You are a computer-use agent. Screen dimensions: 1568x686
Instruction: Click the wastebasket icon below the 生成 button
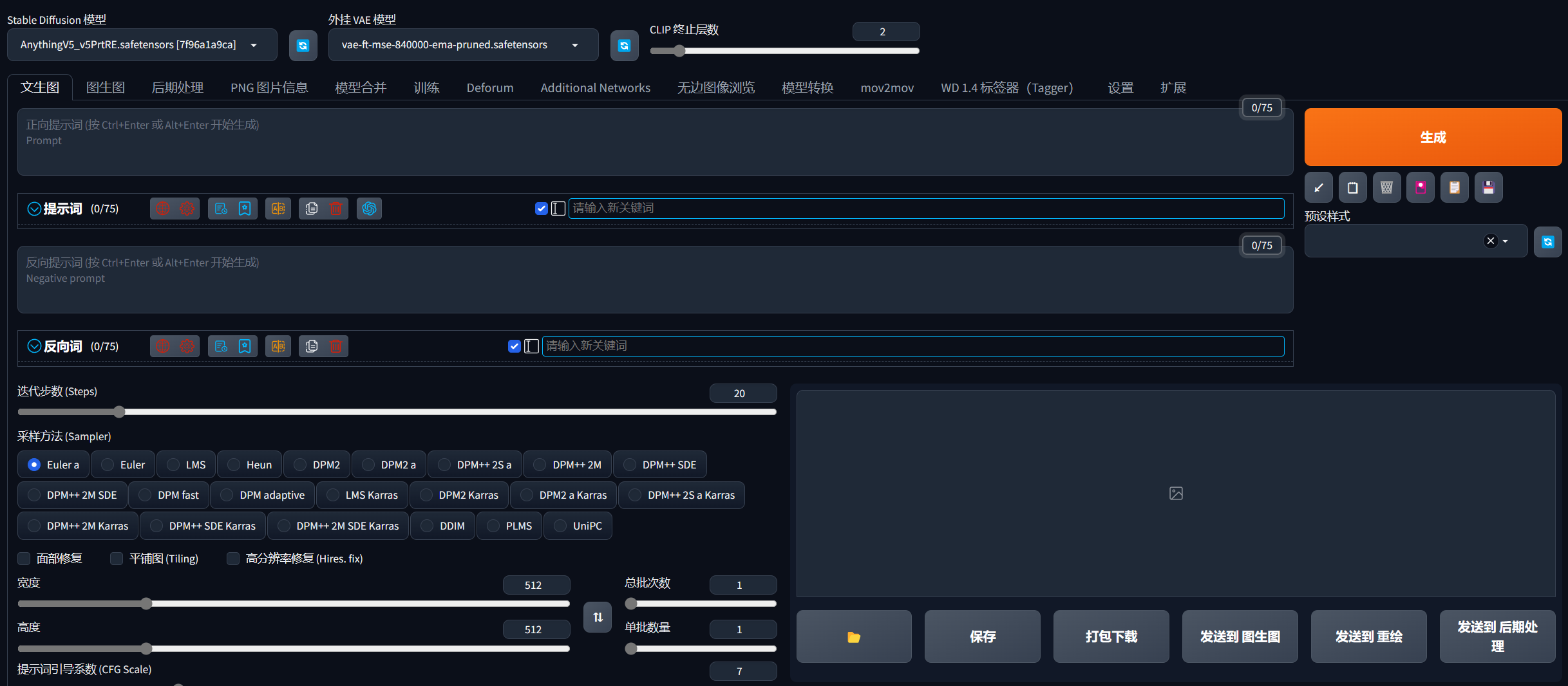click(1386, 188)
